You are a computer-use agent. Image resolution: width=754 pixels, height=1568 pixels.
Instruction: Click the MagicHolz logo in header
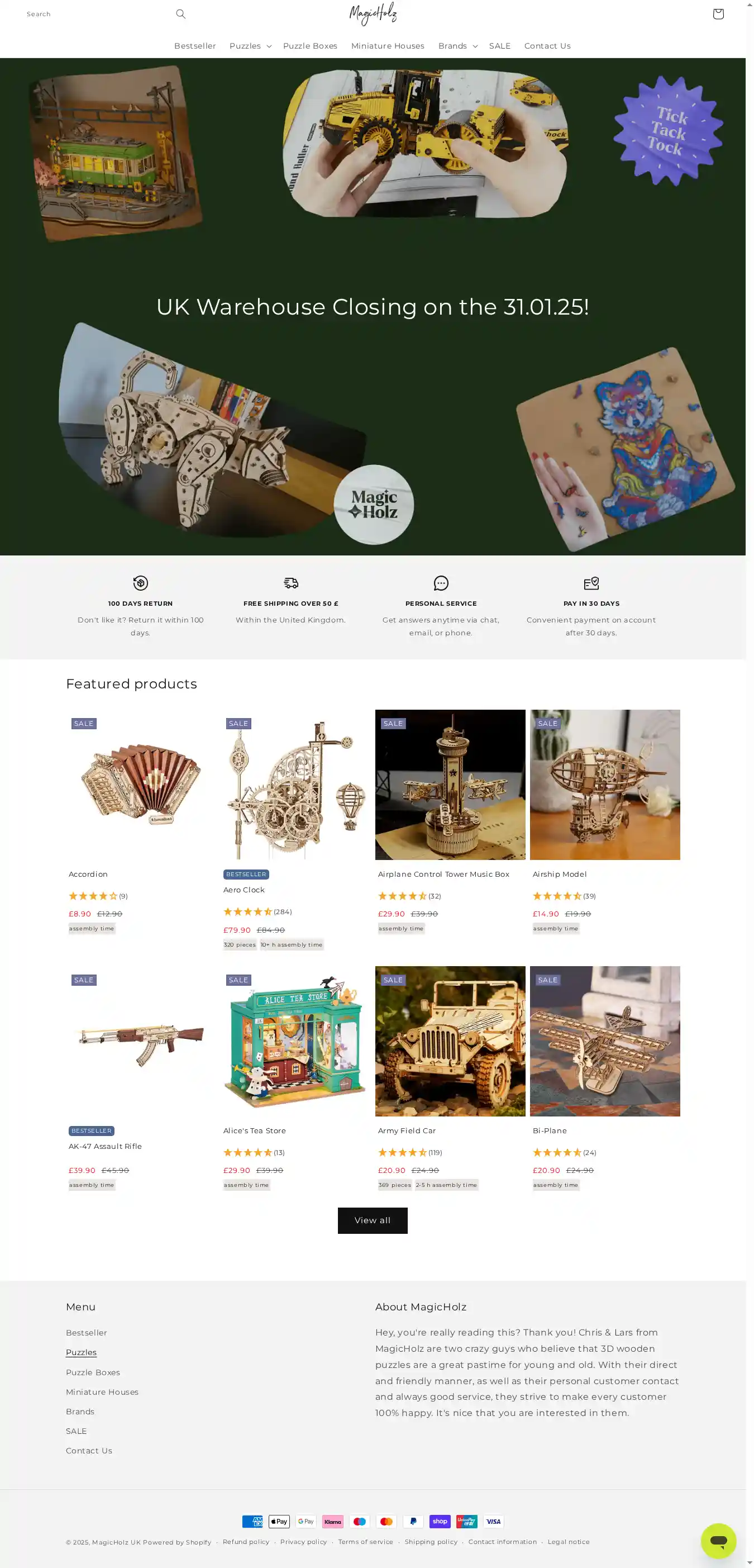click(x=373, y=13)
